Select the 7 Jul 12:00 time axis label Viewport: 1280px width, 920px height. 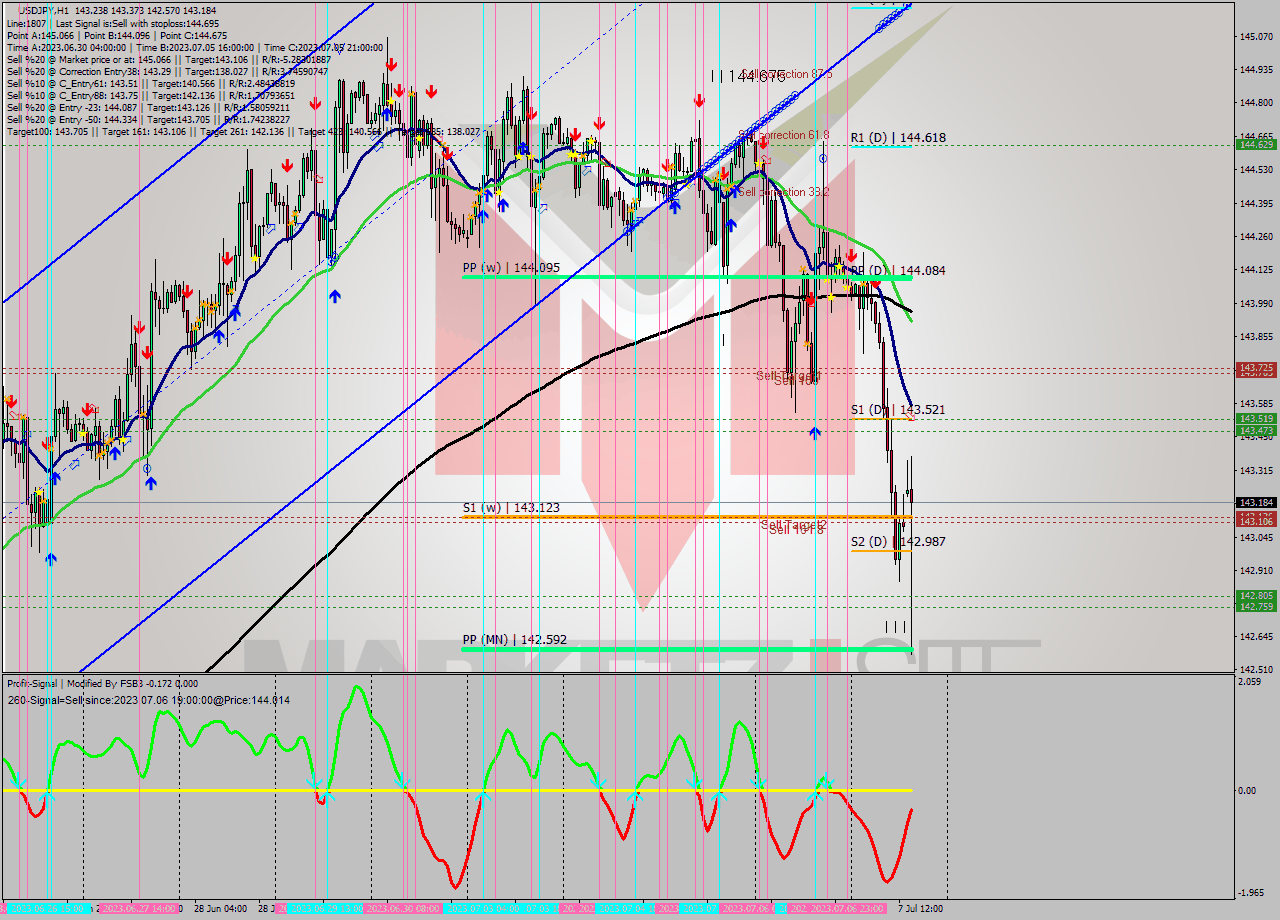click(921, 908)
